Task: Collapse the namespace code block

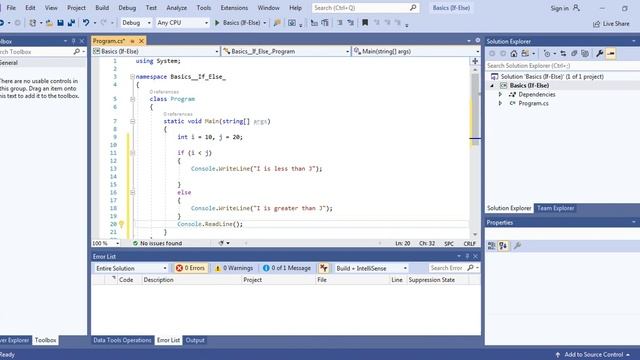Action: click(x=132, y=77)
